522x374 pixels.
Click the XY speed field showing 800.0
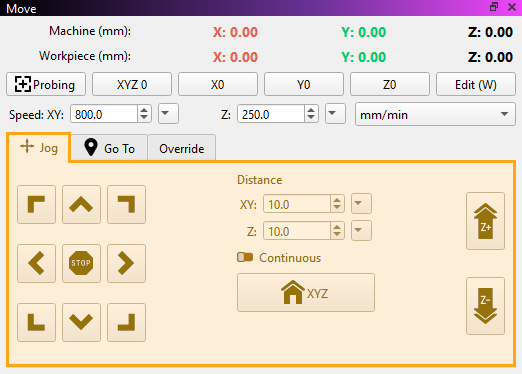104,114
